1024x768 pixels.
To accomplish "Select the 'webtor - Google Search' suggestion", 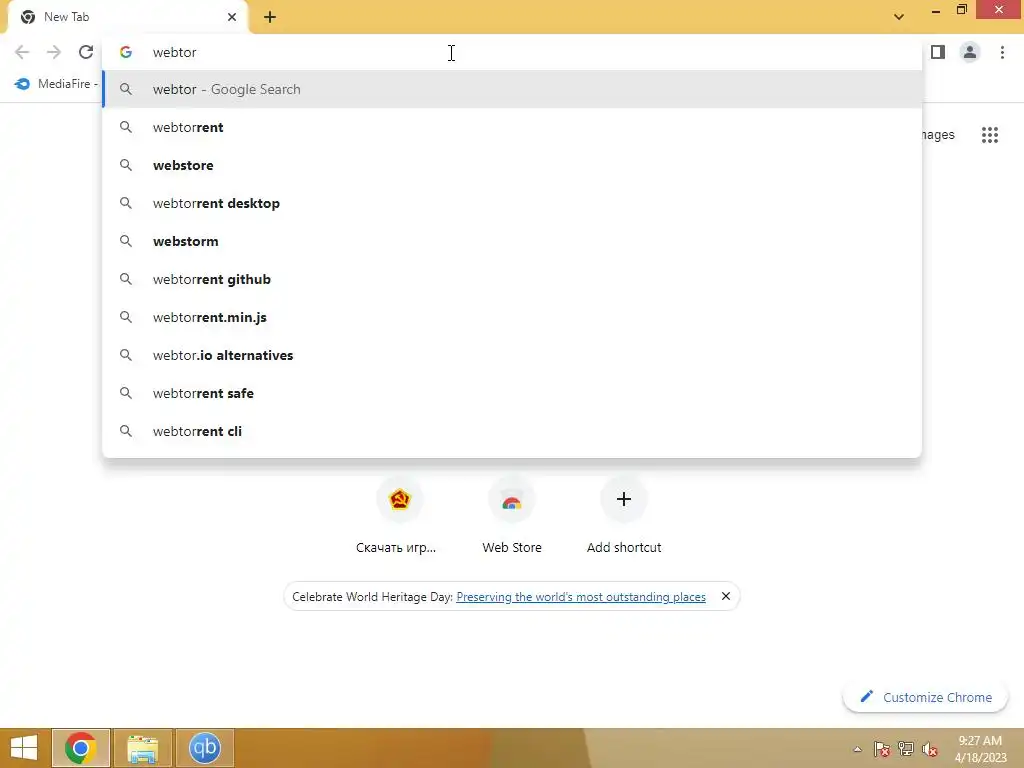I will point(512,89).
